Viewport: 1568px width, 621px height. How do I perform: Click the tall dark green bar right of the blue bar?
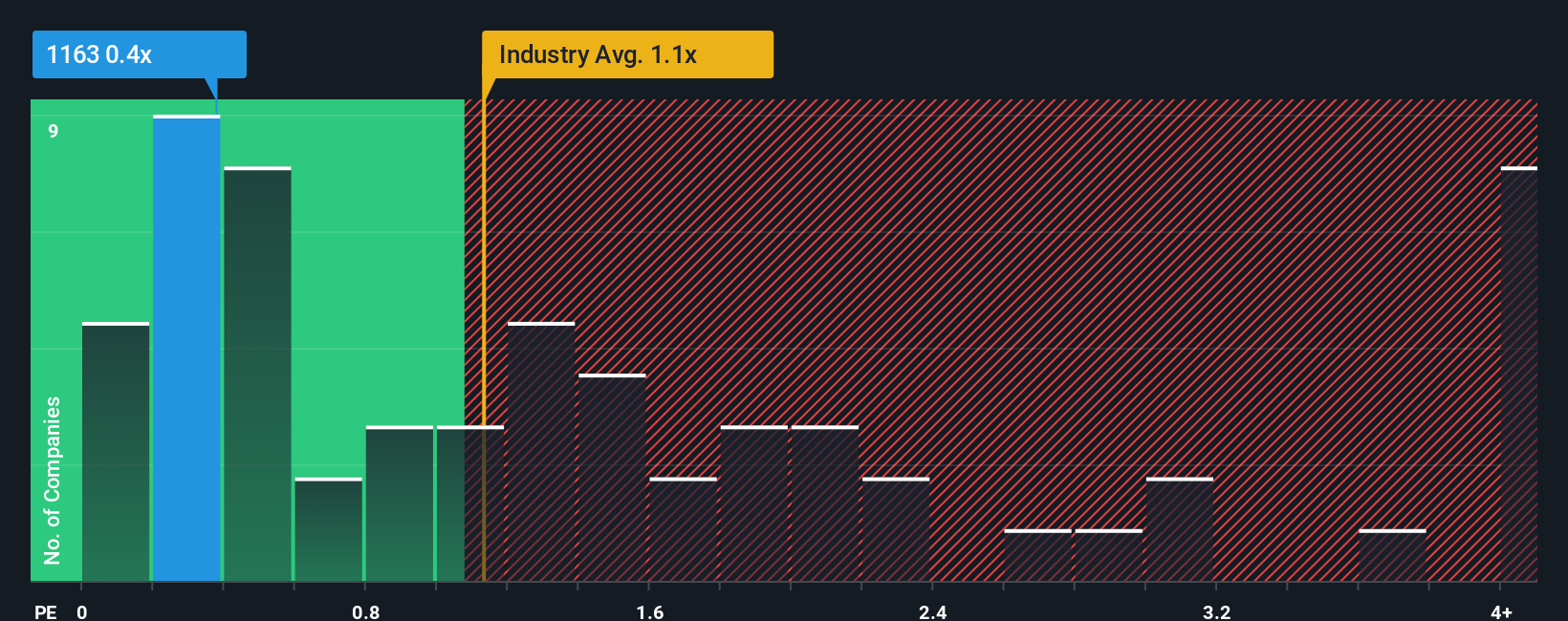[x=257, y=374]
